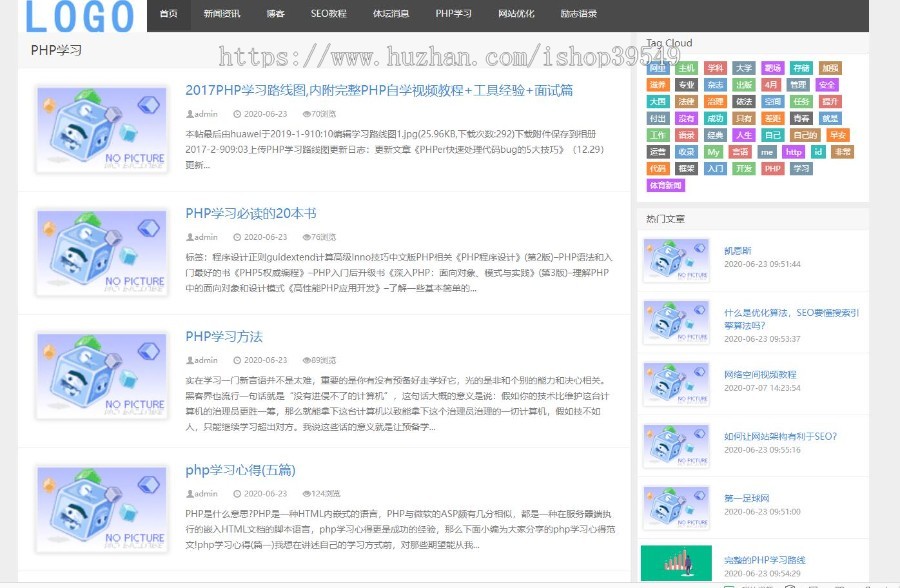Click the 人生 tag

[x=744, y=135]
